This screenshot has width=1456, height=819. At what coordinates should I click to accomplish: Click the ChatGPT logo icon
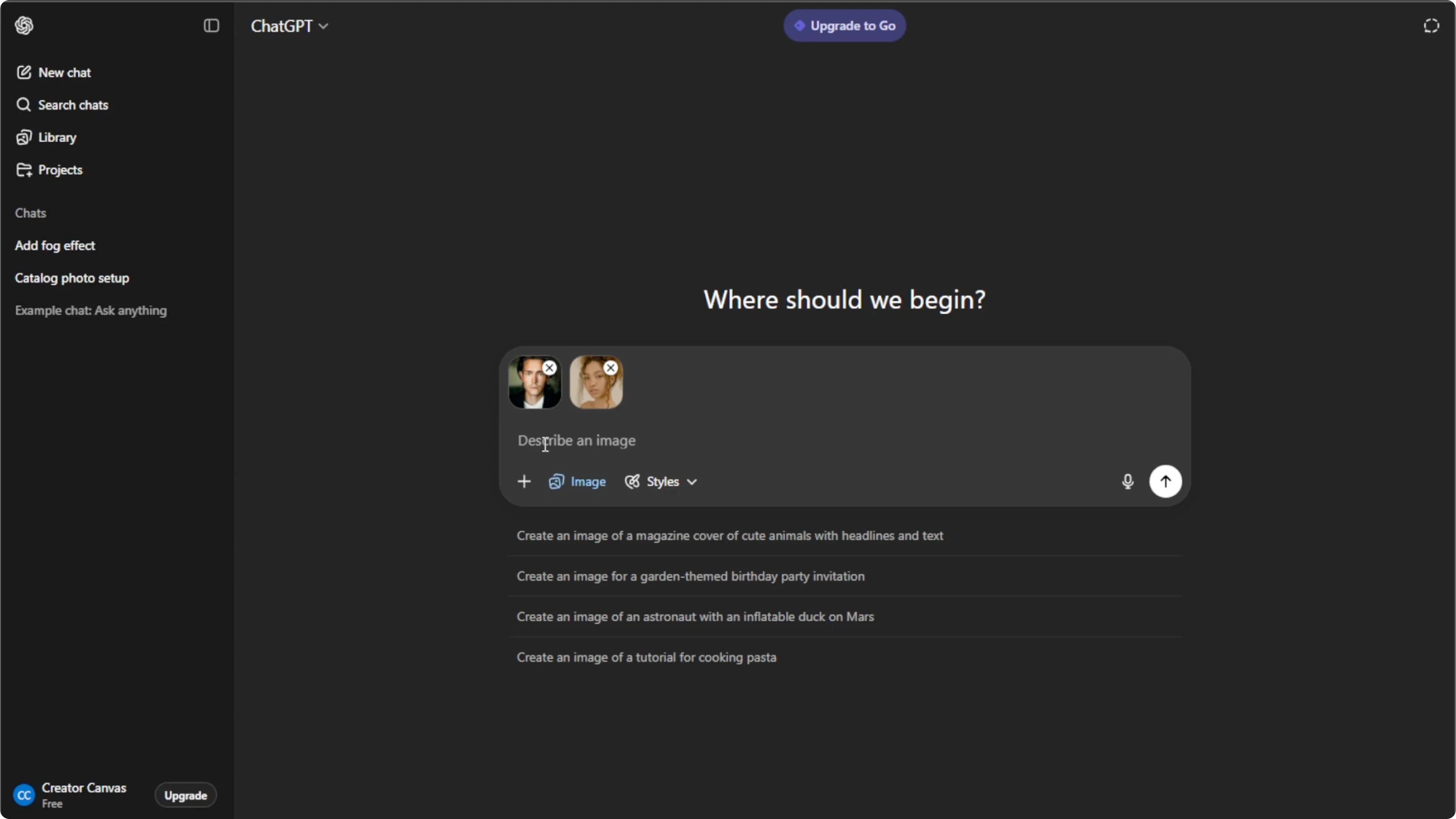coord(24,25)
